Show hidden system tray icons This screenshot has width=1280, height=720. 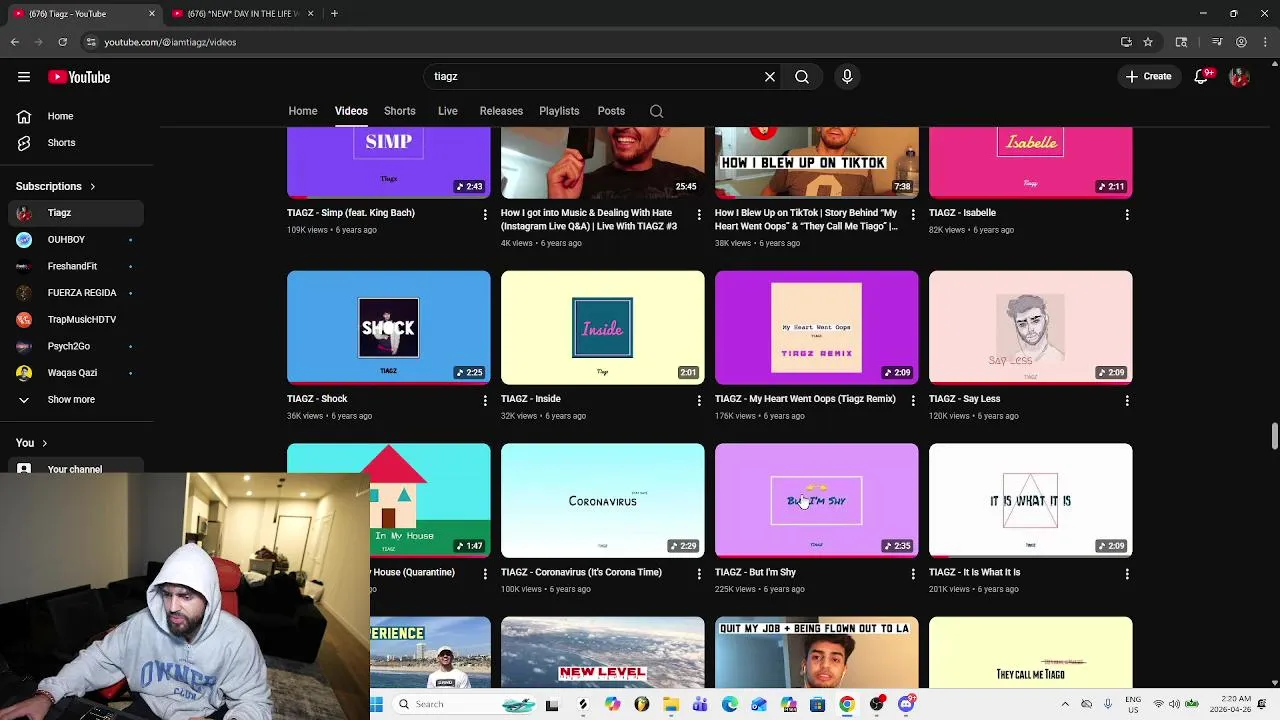pos(1065,704)
